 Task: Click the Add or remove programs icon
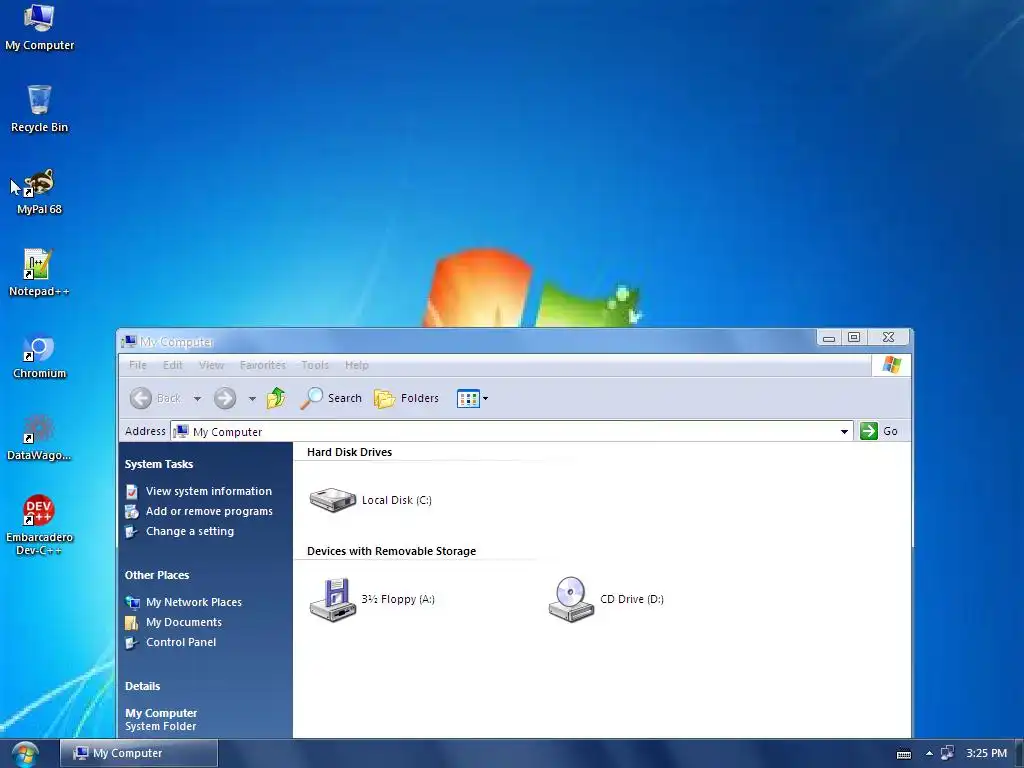pyautogui.click(x=132, y=511)
